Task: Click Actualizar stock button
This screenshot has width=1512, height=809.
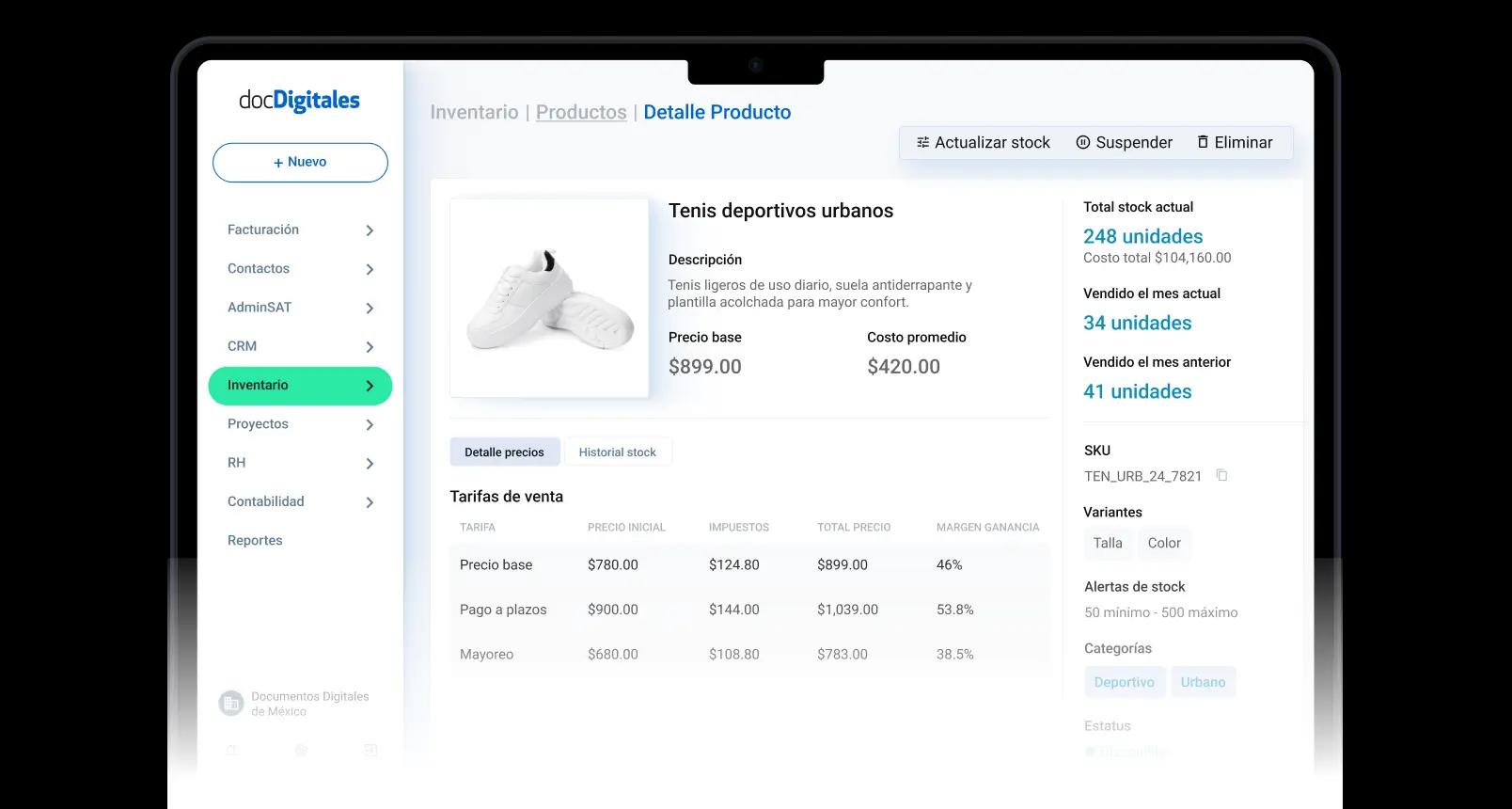Action: pyautogui.click(x=983, y=142)
